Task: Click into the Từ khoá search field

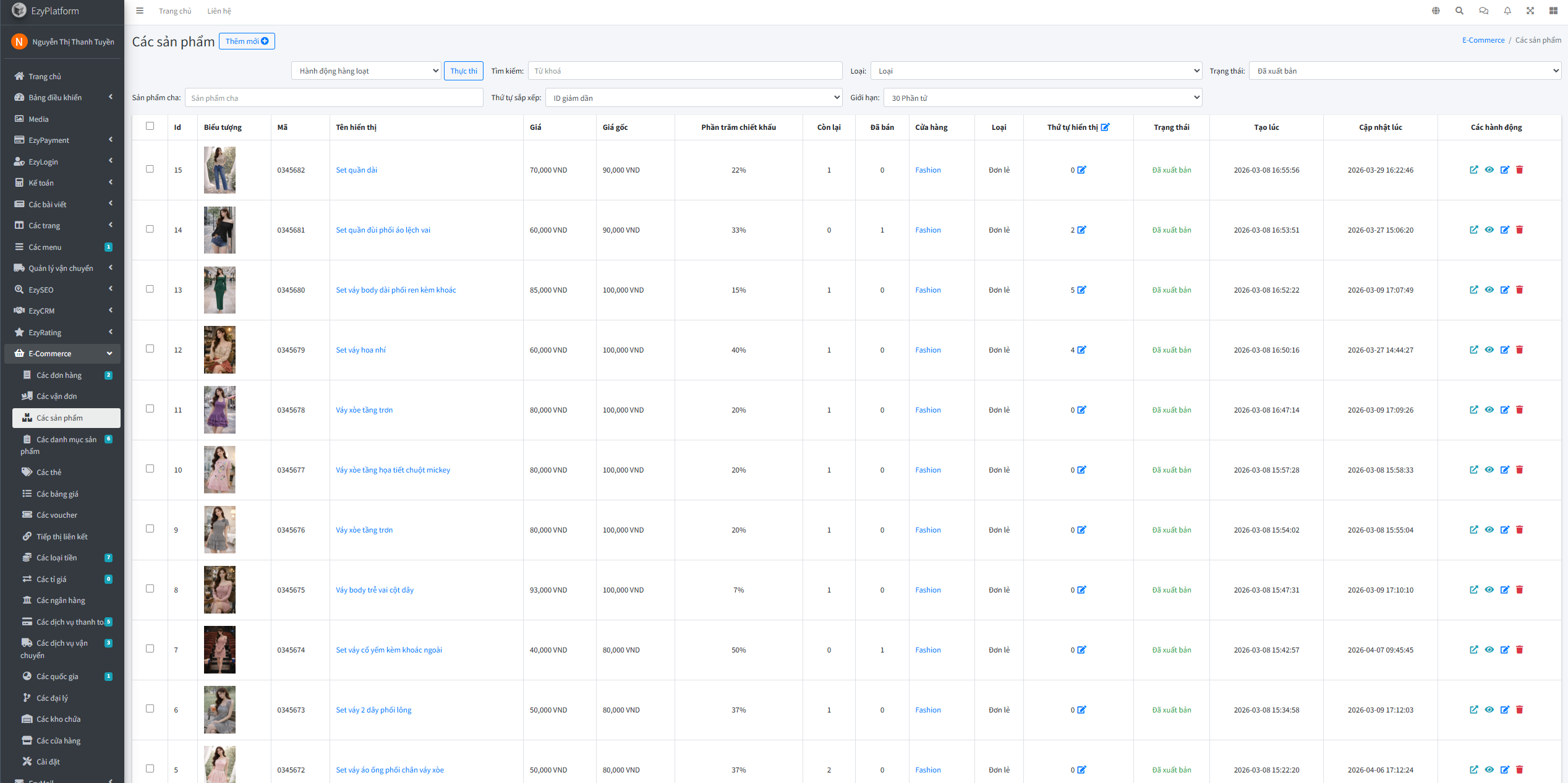Action: click(x=684, y=71)
